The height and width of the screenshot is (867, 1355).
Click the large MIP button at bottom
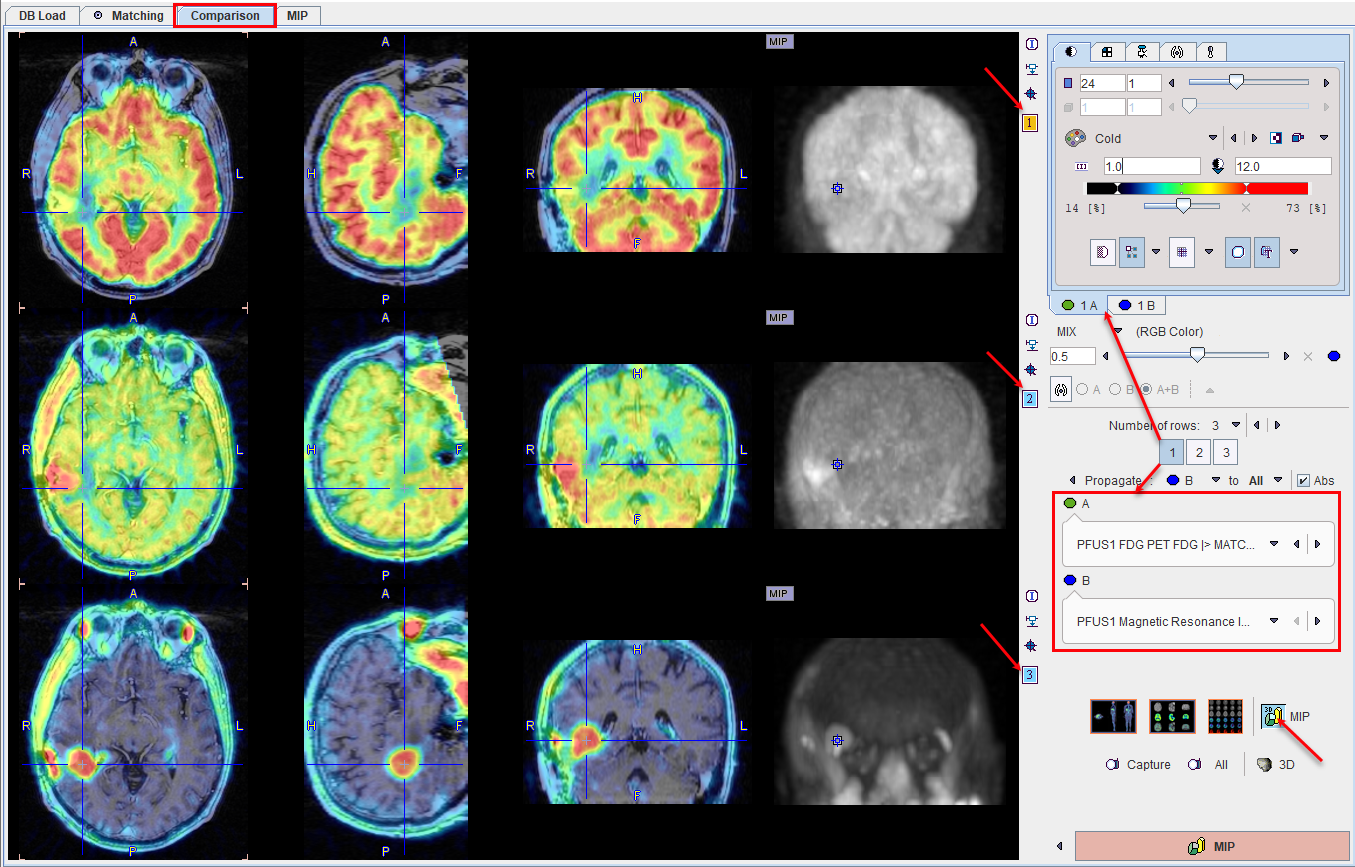1210,846
